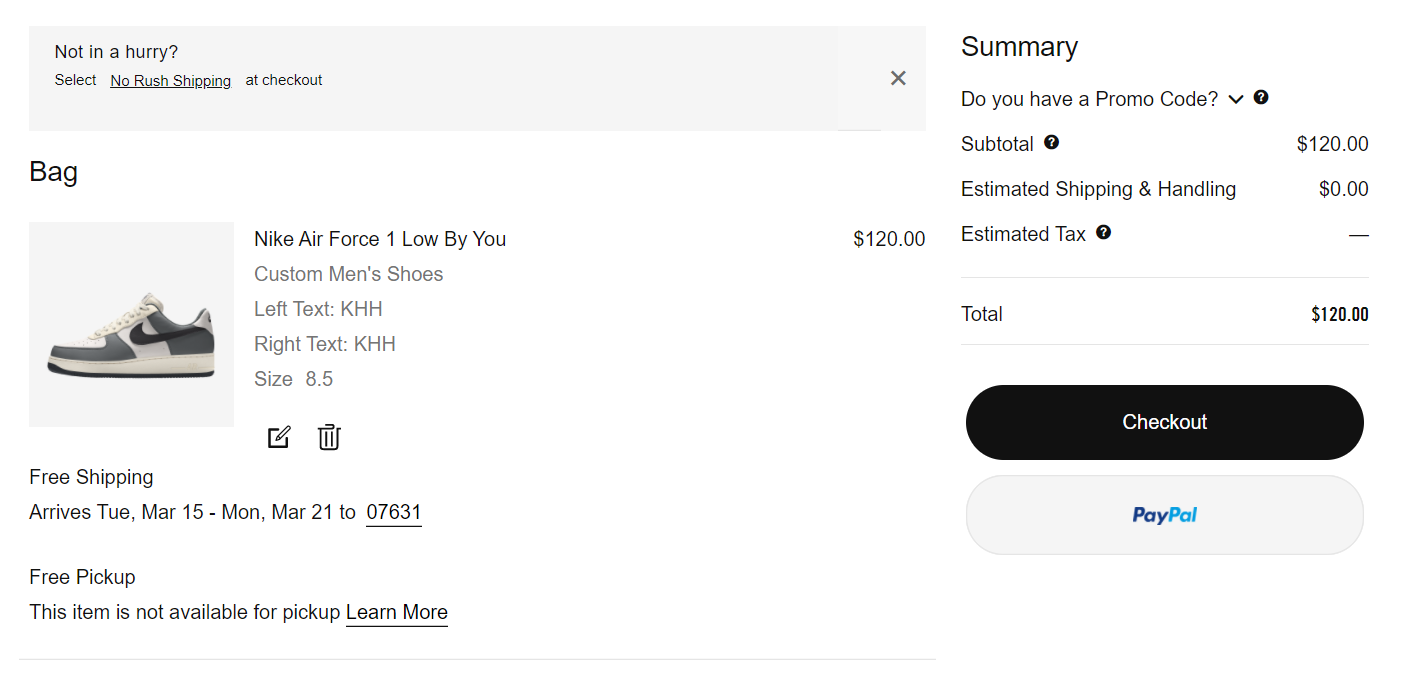Show Subtotal info tooltip

click(x=1051, y=142)
